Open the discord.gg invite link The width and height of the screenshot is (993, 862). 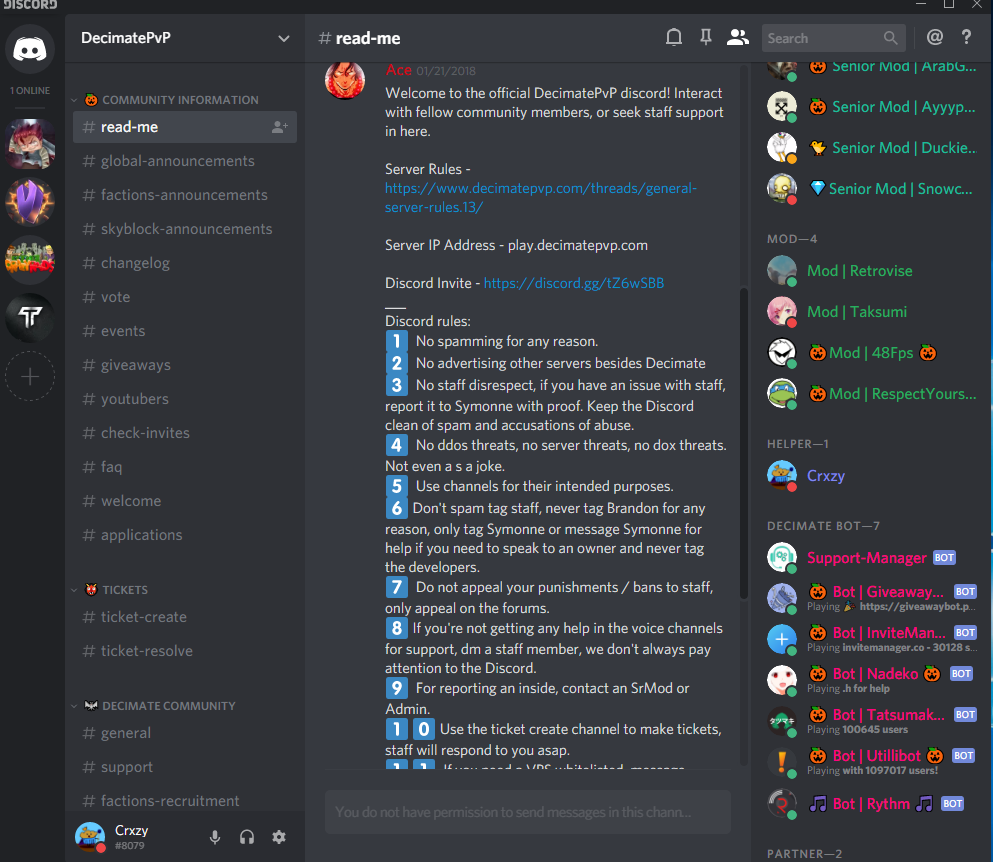coord(574,283)
